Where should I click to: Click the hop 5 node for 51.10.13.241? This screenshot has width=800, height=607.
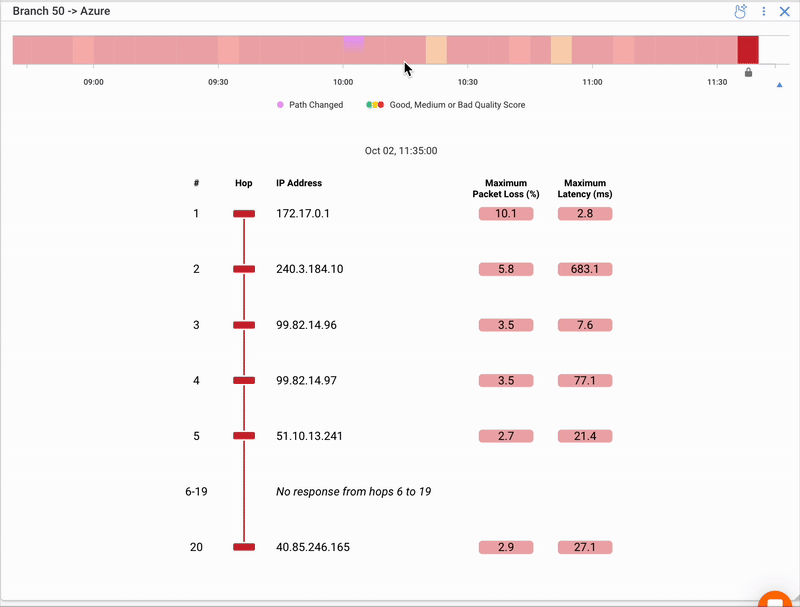click(x=244, y=436)
